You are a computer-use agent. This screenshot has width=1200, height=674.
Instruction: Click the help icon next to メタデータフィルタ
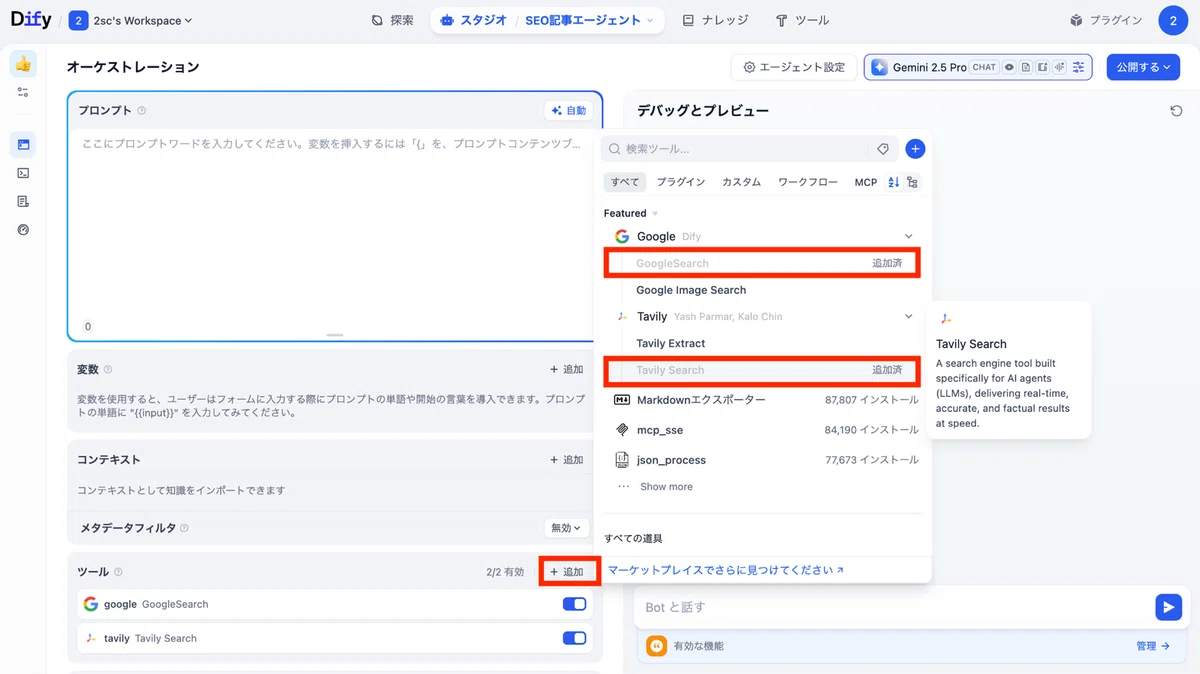tap(184, 528)
